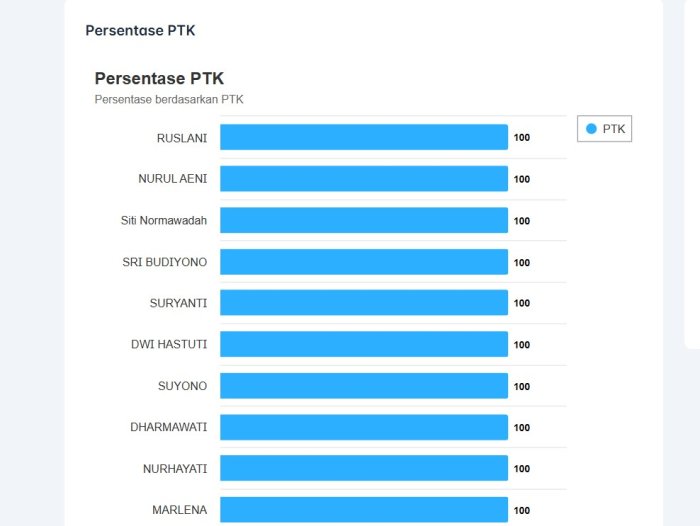Click the bold Persentase PTK chart title
The width and height of the screenshot is (700, 526).
159,78
